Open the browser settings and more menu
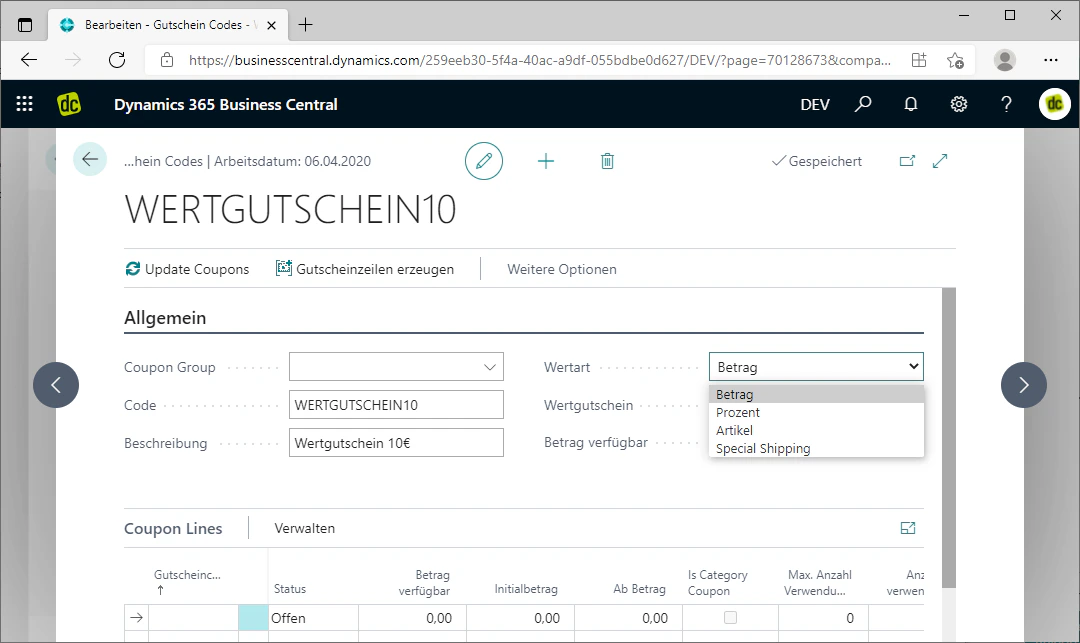 [x=1050, y=60]
